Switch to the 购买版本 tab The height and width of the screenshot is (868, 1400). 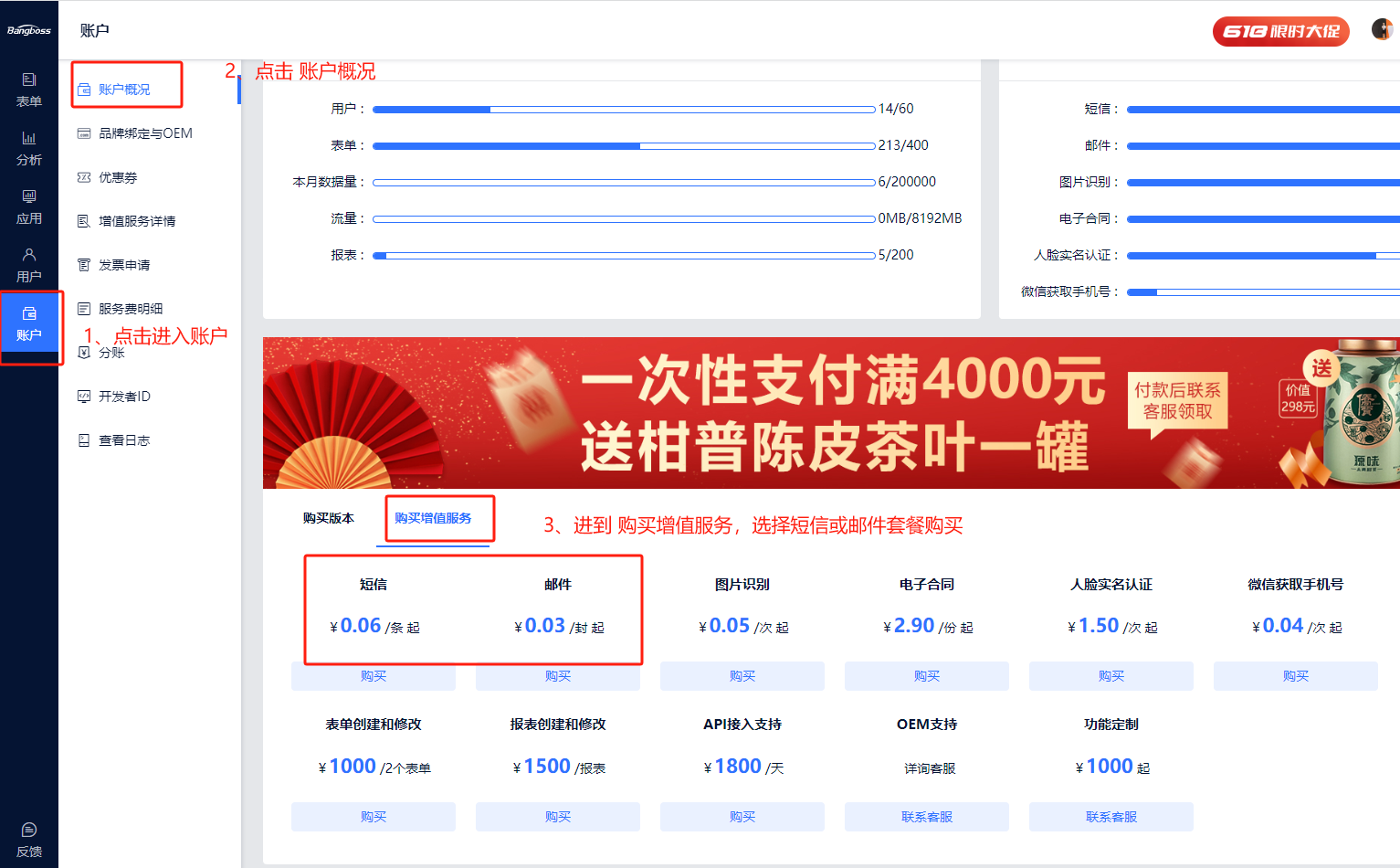(x=329, y=518)
